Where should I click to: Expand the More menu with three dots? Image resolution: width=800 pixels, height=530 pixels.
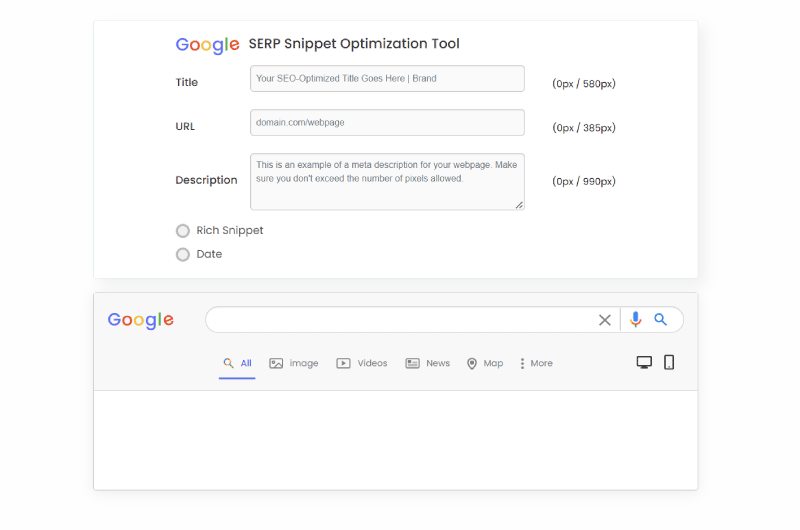(x=536, y=363)
